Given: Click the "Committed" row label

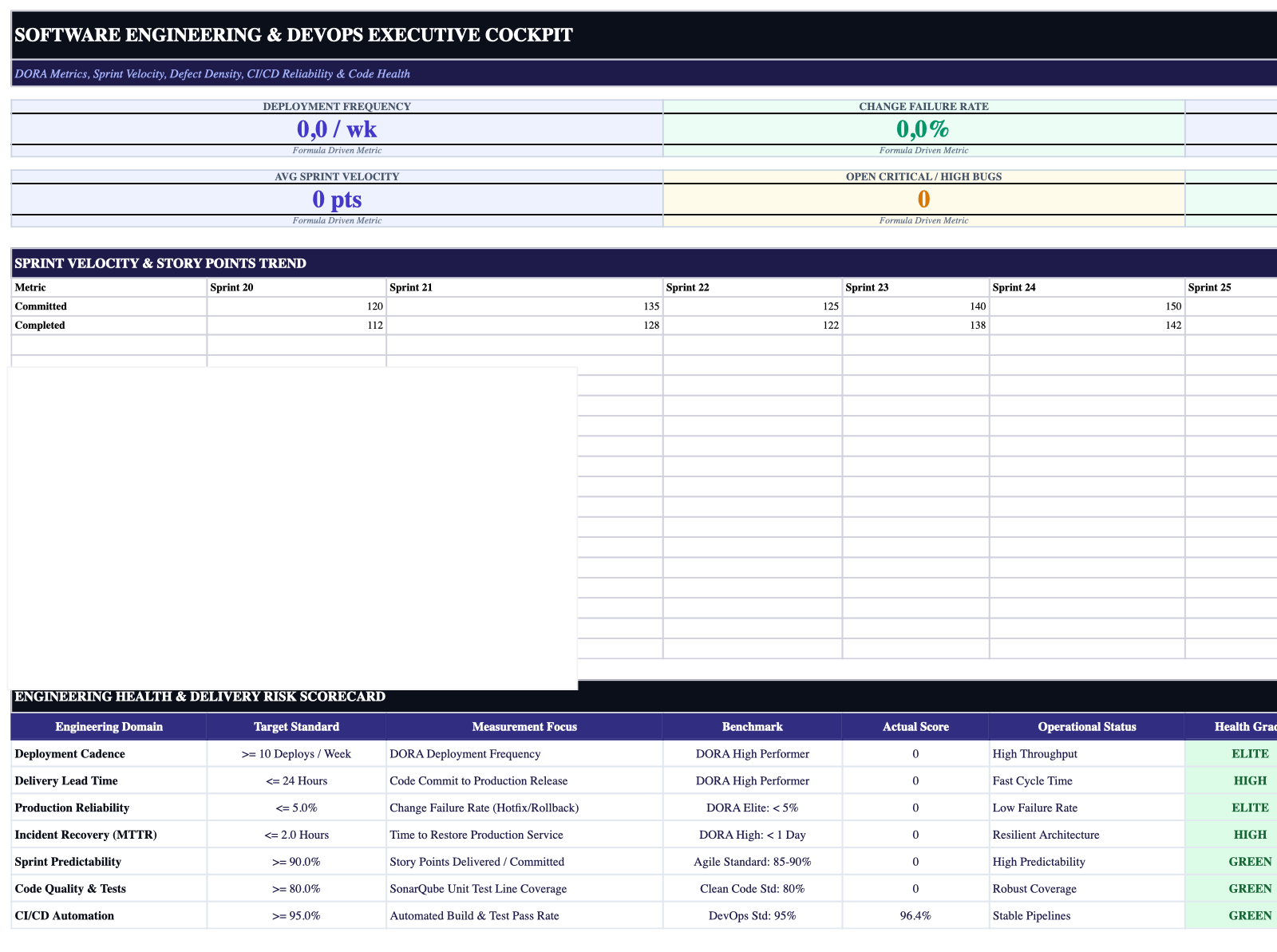Looking at the screenshot, I should point(109,306).
